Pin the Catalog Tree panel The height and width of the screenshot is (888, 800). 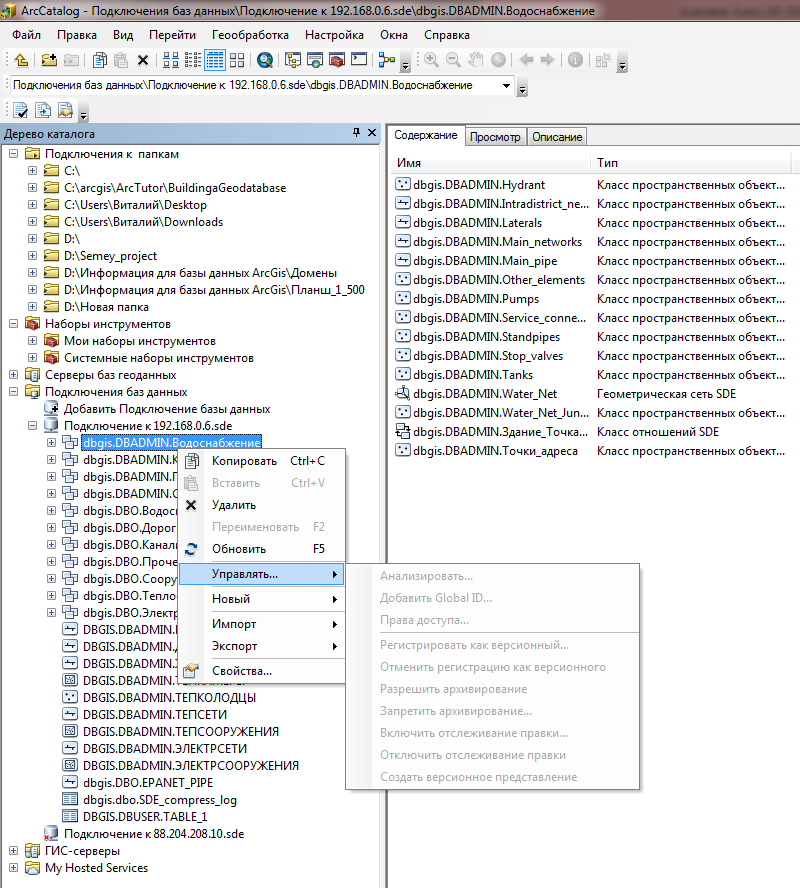tap(356, 133)
